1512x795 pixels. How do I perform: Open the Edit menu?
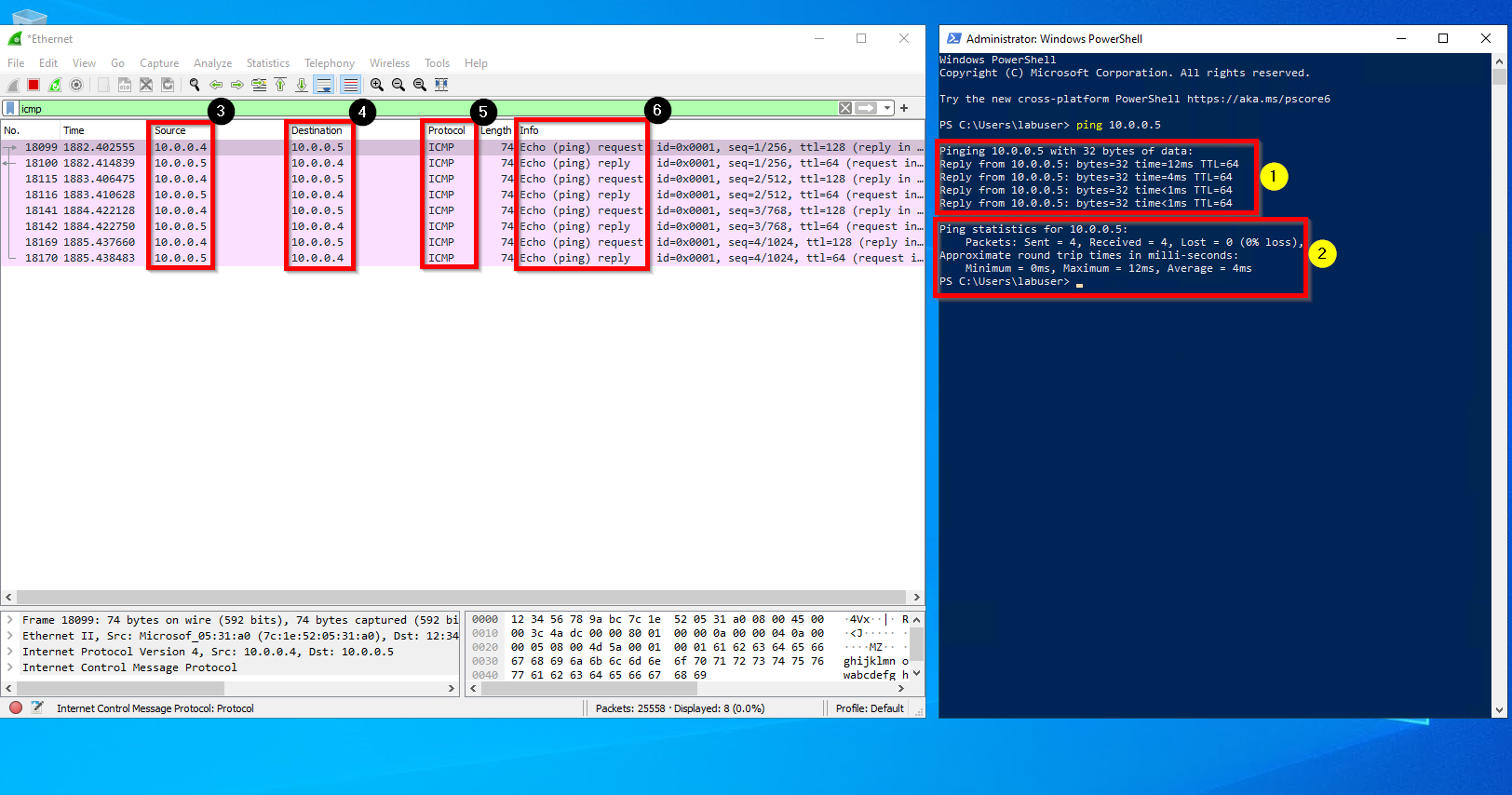click(48, 63)
